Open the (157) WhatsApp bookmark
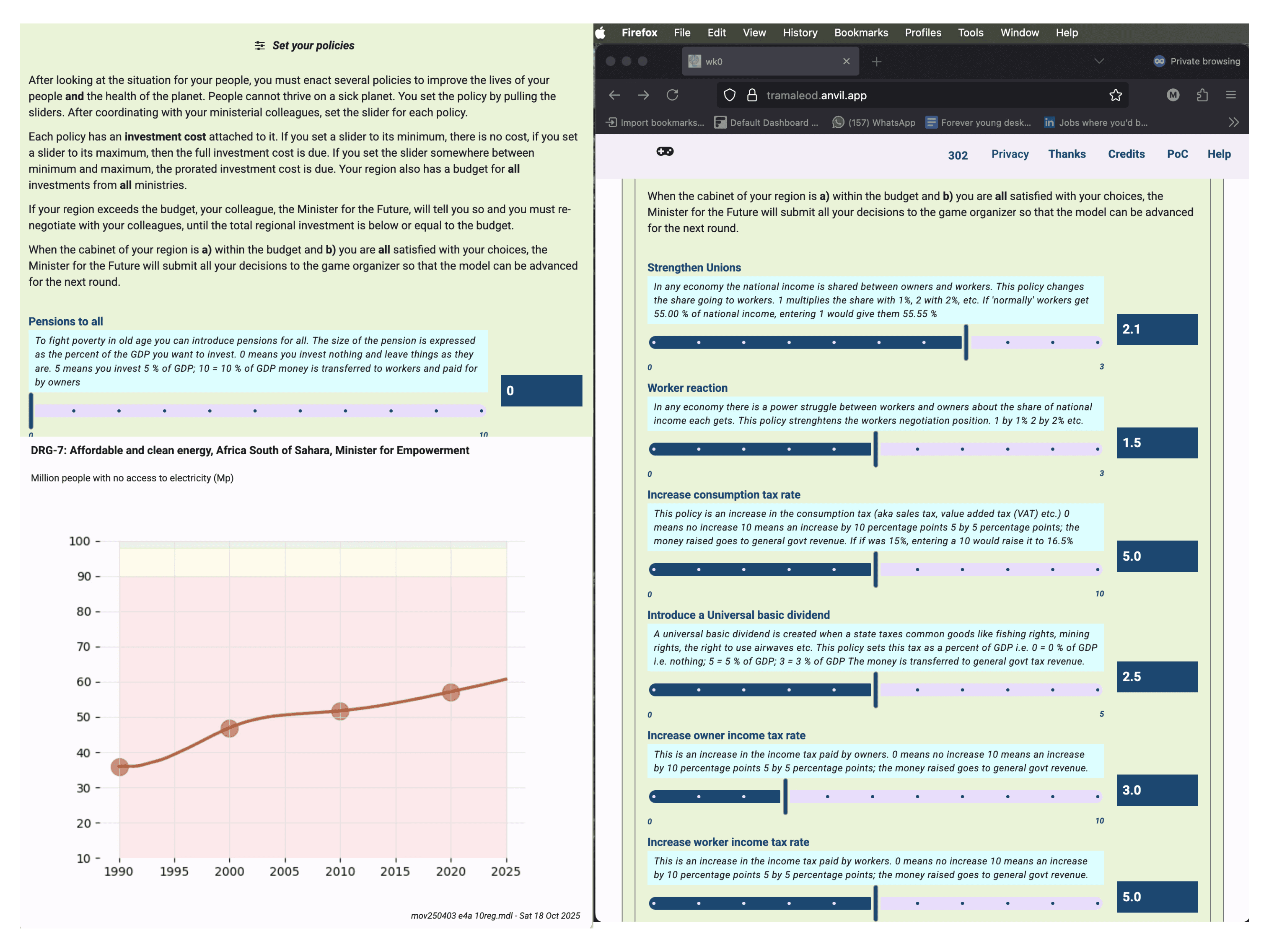This screenshot has height=952, width=1269. tap(874, 122)
